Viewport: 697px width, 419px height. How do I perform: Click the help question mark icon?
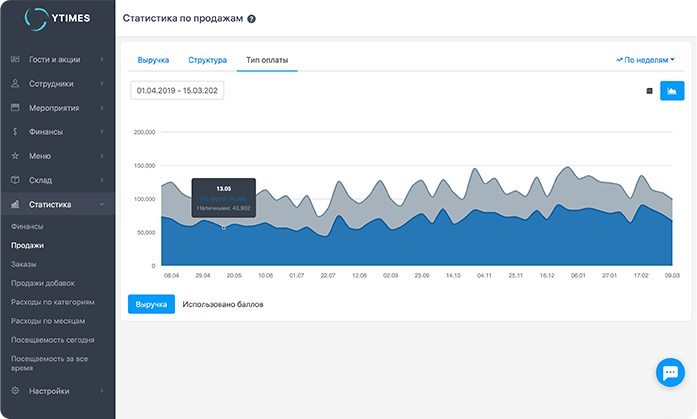pyautogui.click(x=251, y=19)
